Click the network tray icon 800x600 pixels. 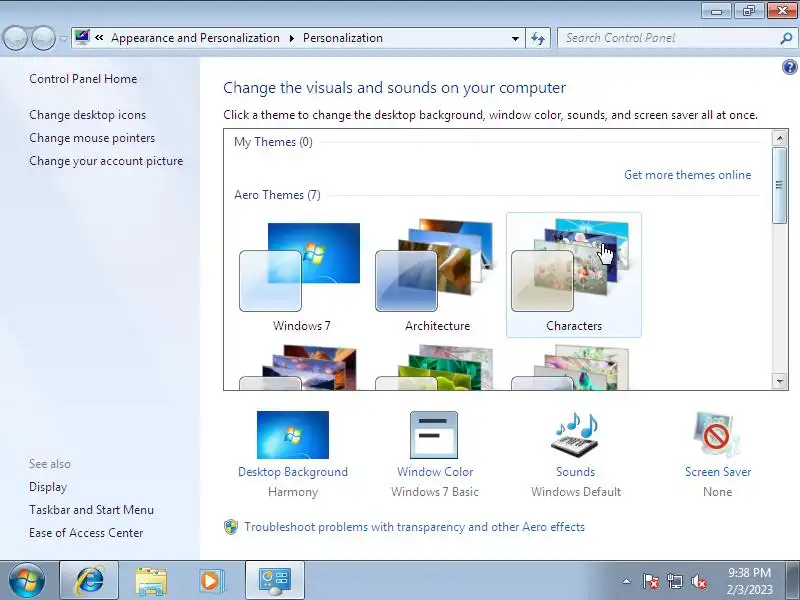(x=675, y=581)
